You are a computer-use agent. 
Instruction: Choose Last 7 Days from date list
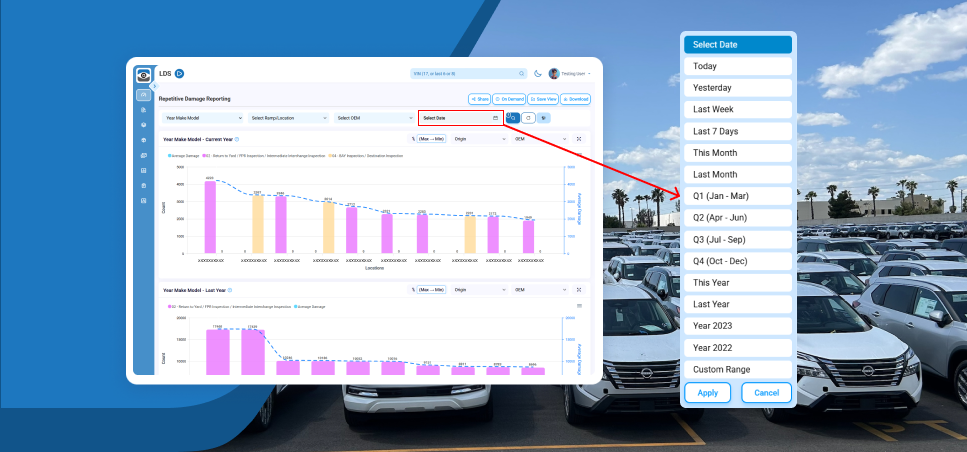(x=738, y=132)
